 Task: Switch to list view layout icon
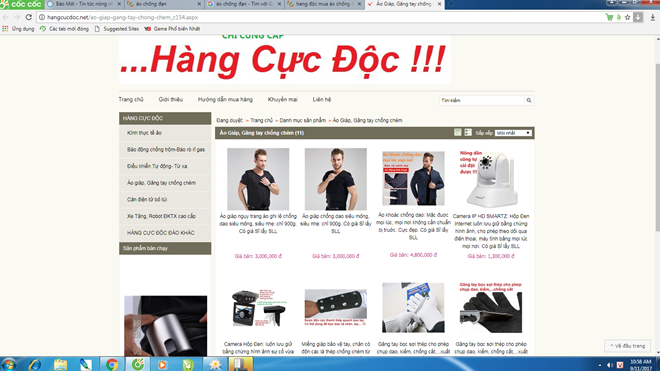(x=468, y=133)
